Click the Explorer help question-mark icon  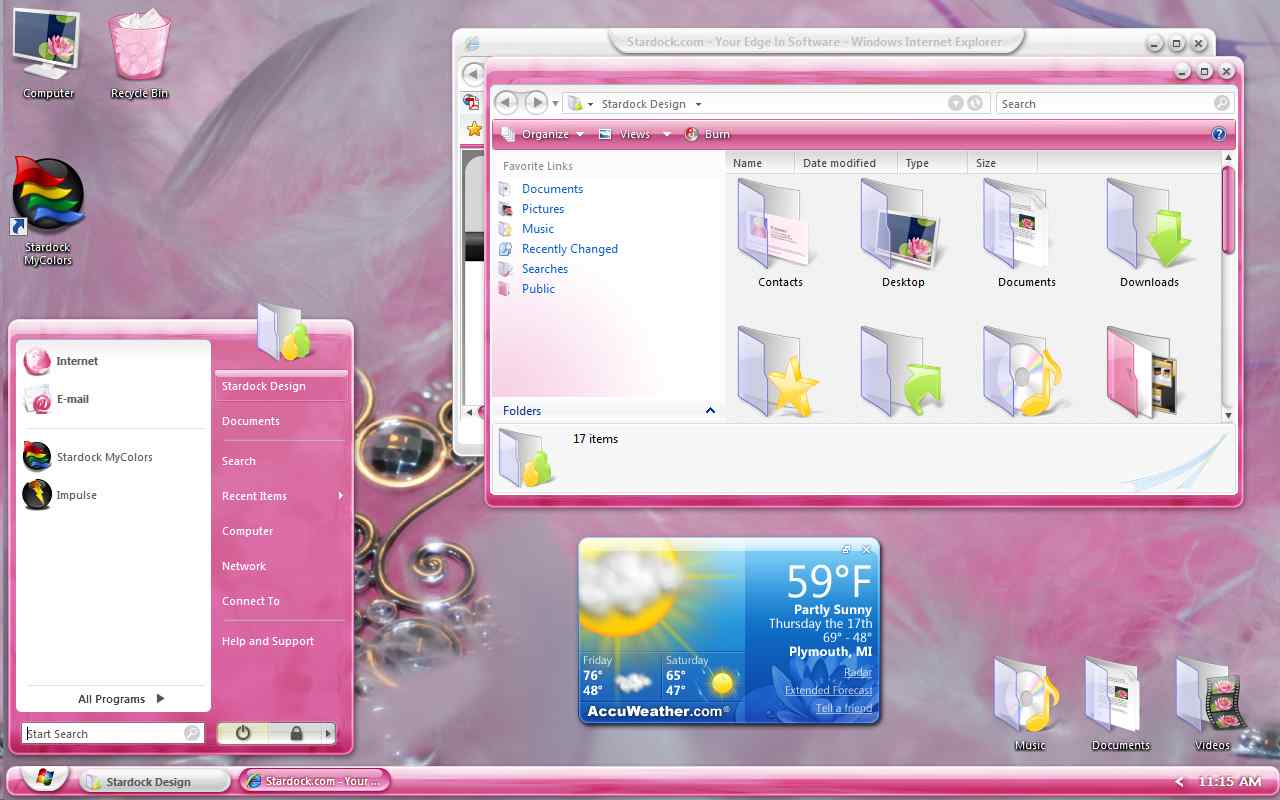click(1218, 134)
